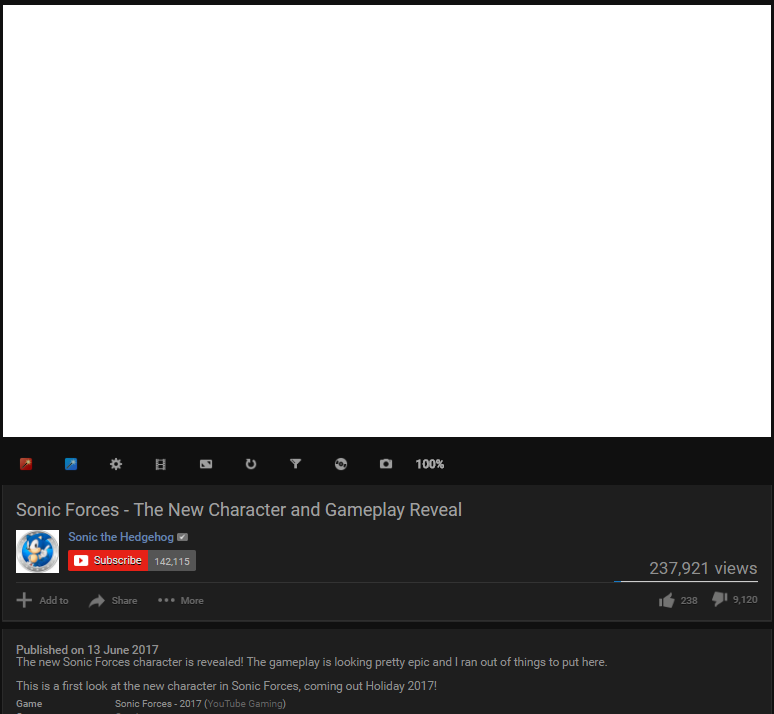Click the blue magic wand icon

[71, 464]
